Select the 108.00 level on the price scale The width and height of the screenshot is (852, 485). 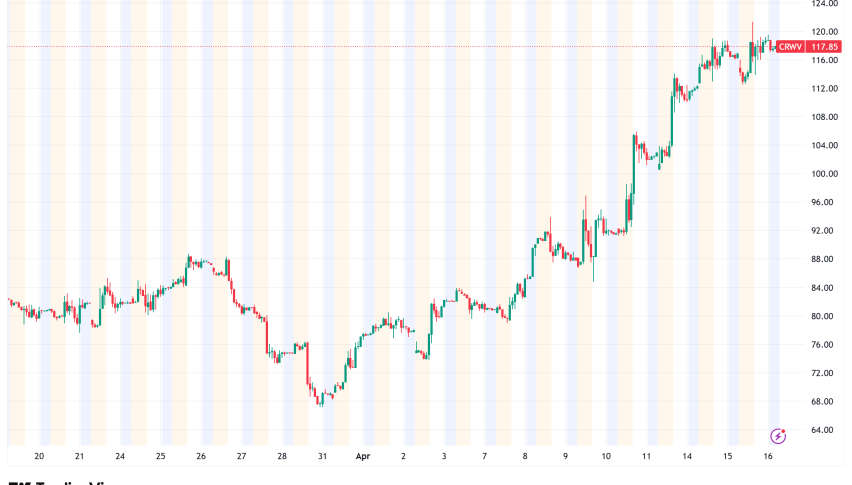point(825,117)
